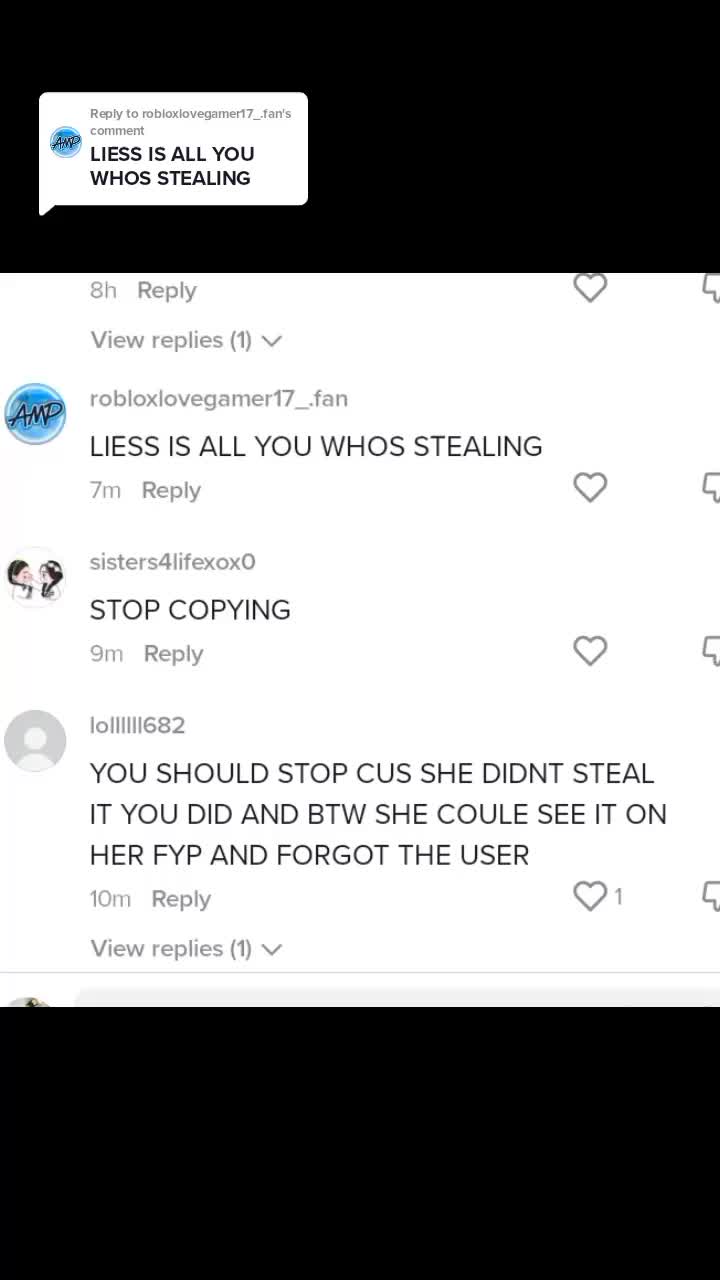Viewport: 720px width, 1280px height.
Task: Expand View replies (1) under lolllllll682's comment
Action: (x=186, y=948)
